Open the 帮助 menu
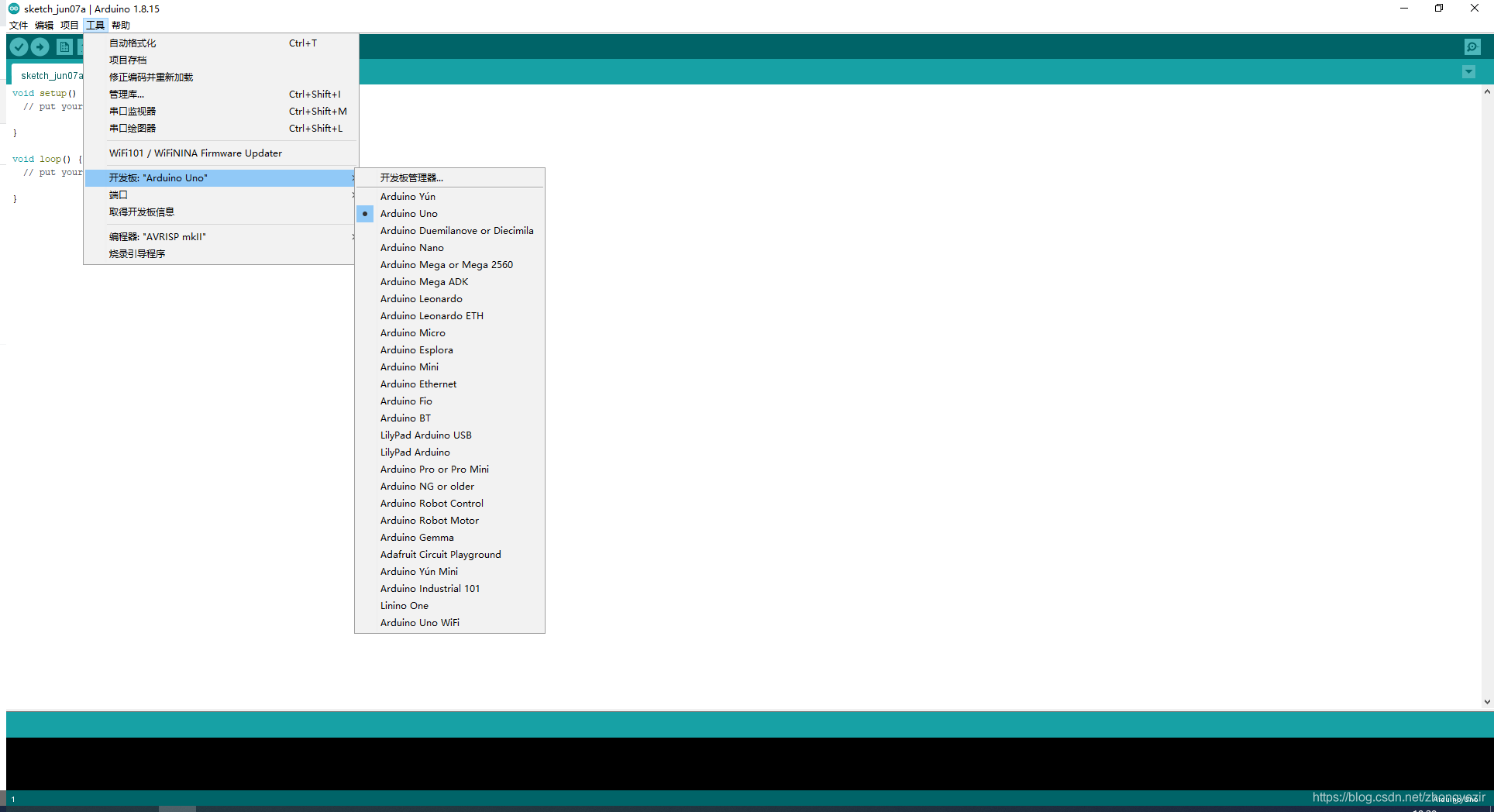This screenshot has height=812, width=1494. click(121, 25)
